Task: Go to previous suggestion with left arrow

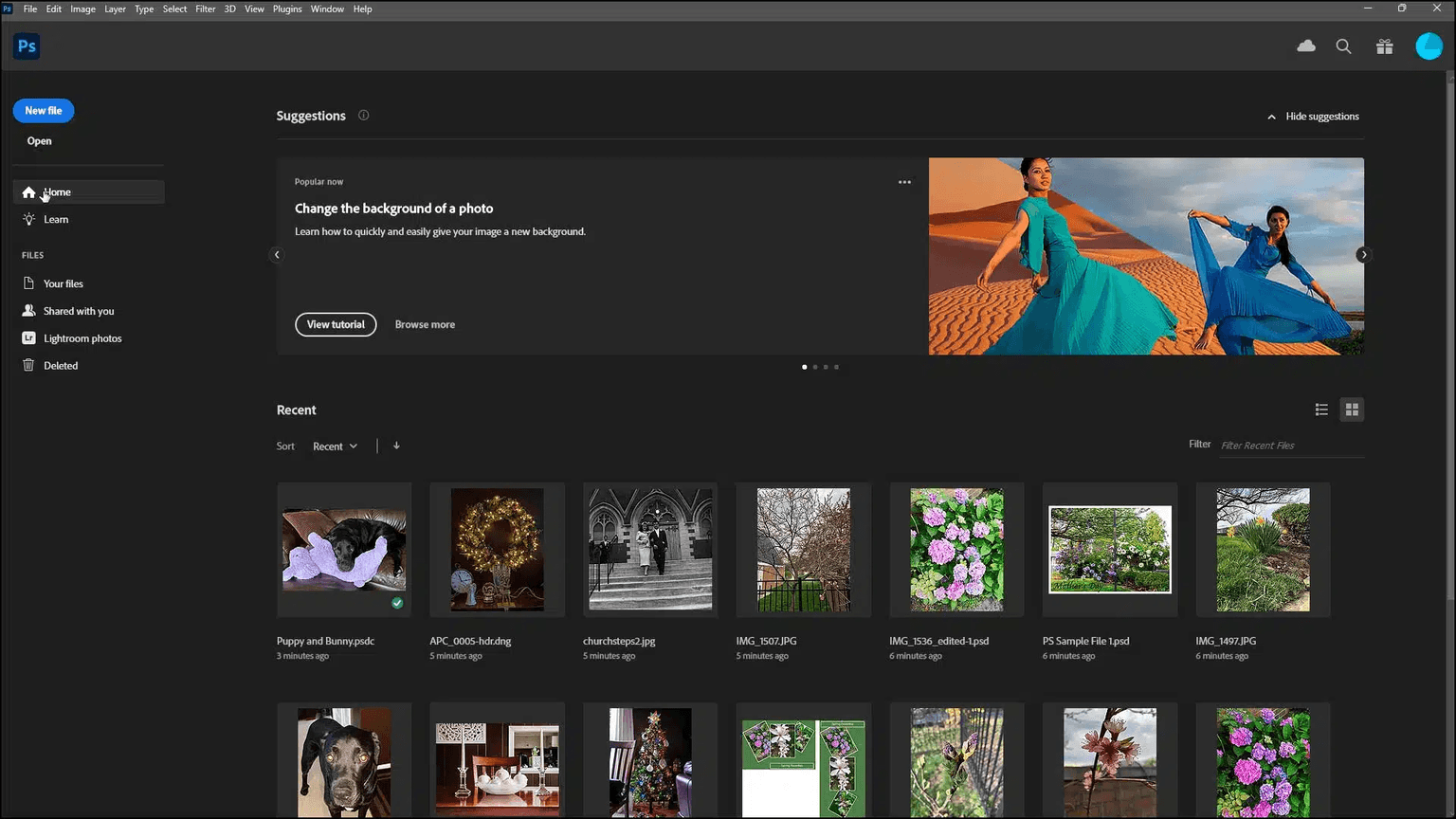Action: pos(277,255)
